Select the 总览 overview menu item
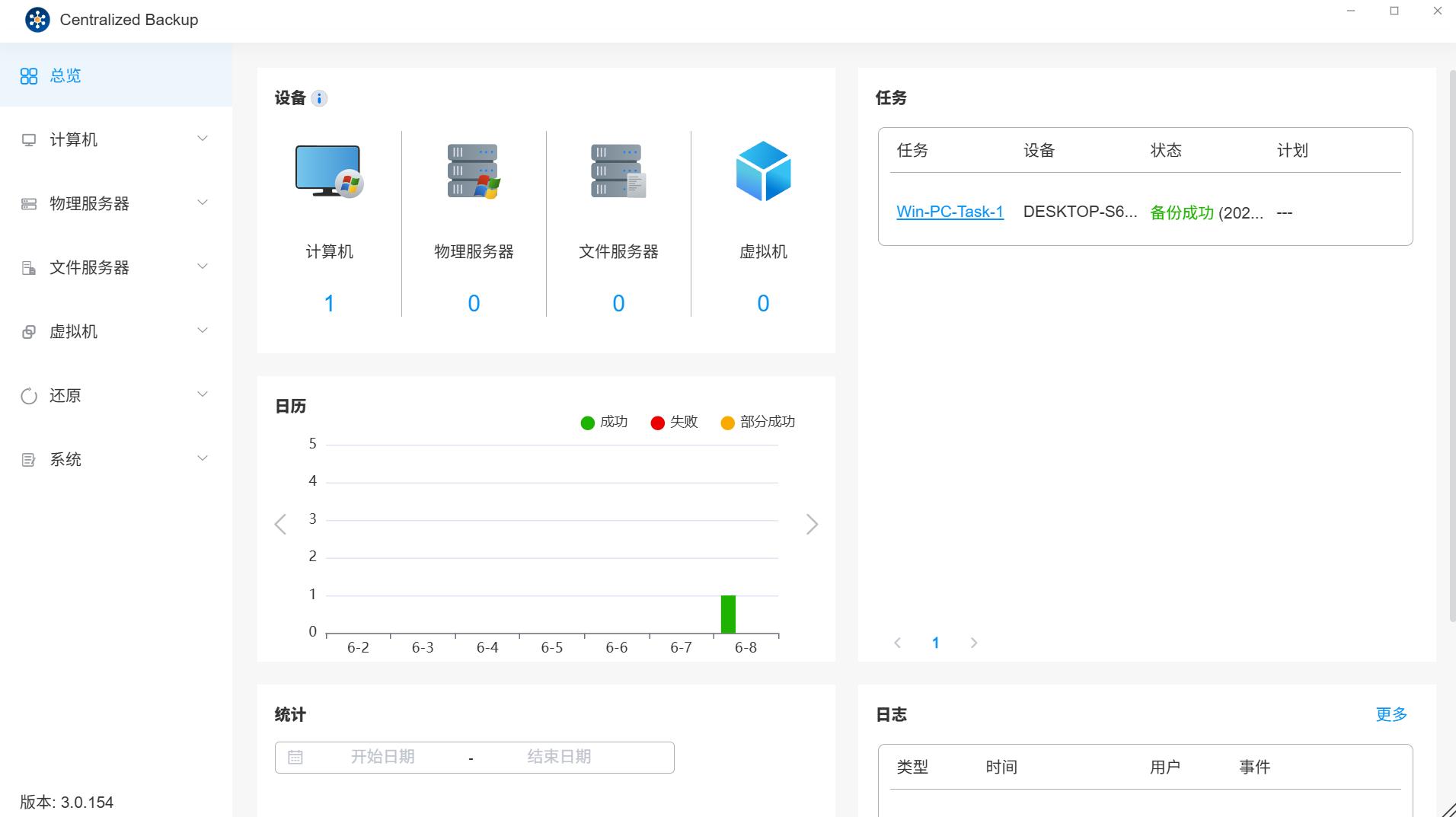 [x=116, y=75]
